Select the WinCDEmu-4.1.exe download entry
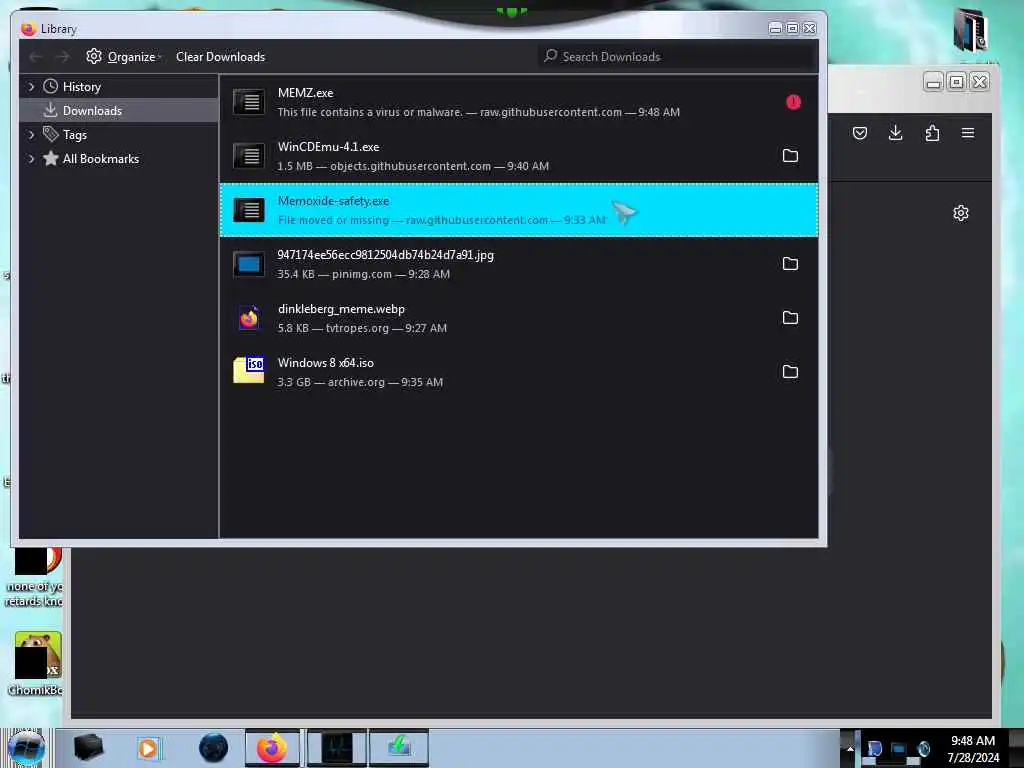Screen dimensions: 1024x768 tap(519, 156)
